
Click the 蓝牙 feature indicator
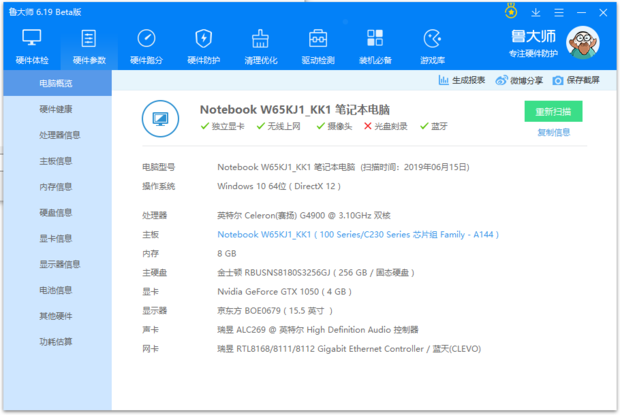[434, 126]
